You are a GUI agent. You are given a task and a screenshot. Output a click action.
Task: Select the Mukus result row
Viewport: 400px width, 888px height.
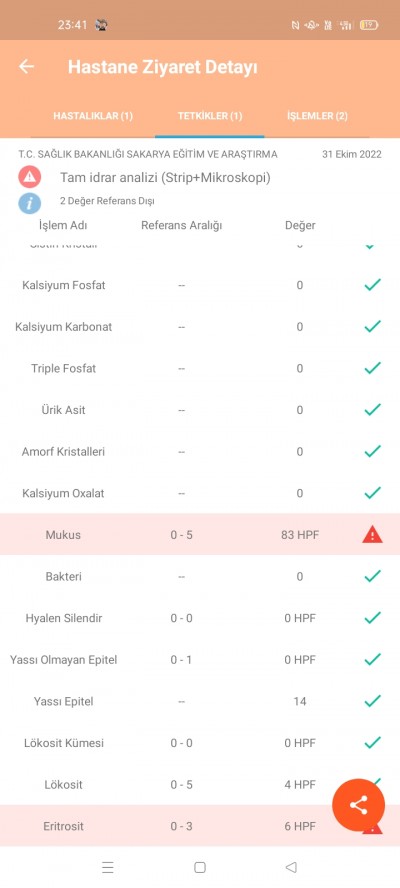[200, 535]
